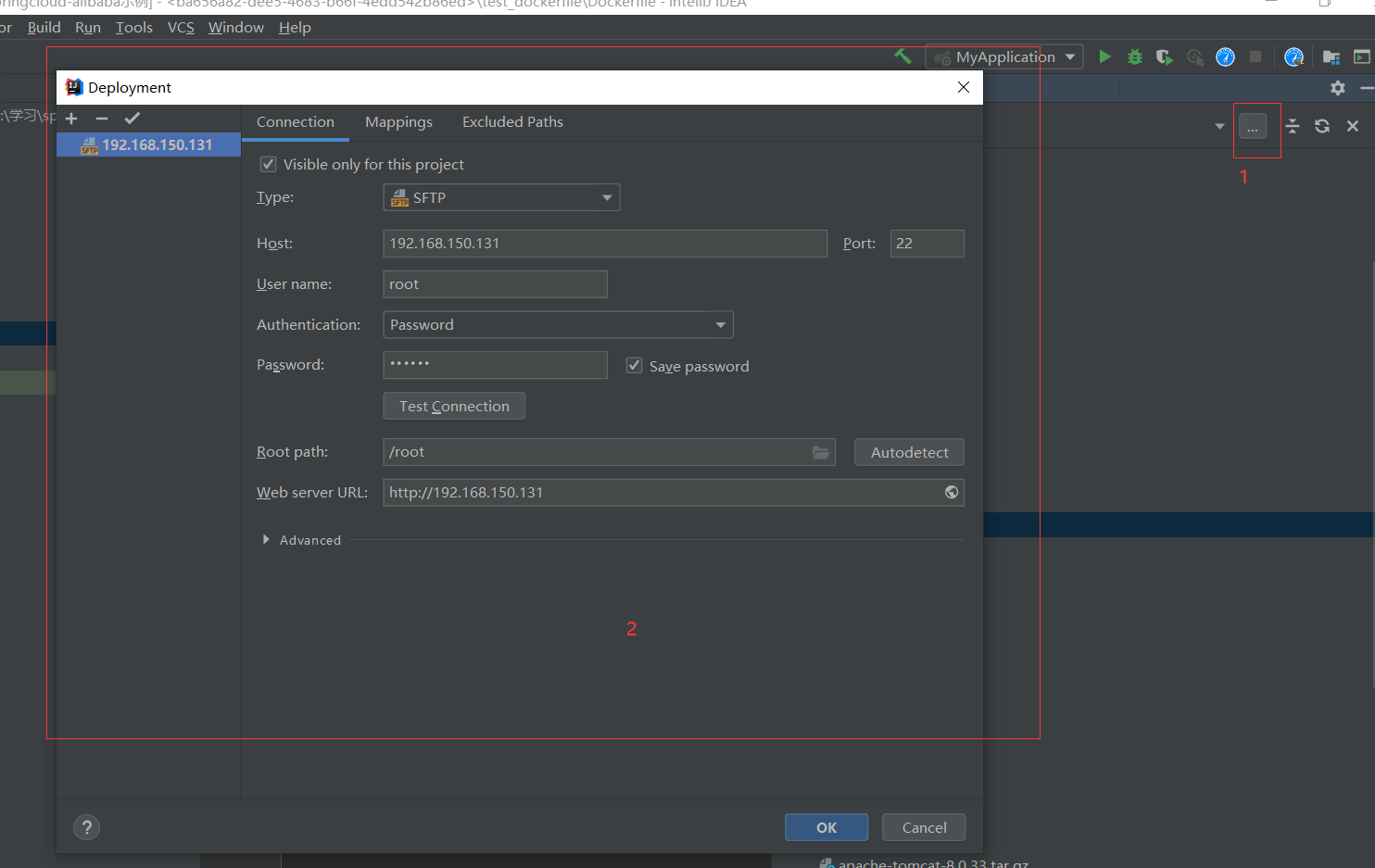Click the second blue gauge icon
This screenshot has height=868, width=1375.
point(1294,57)
